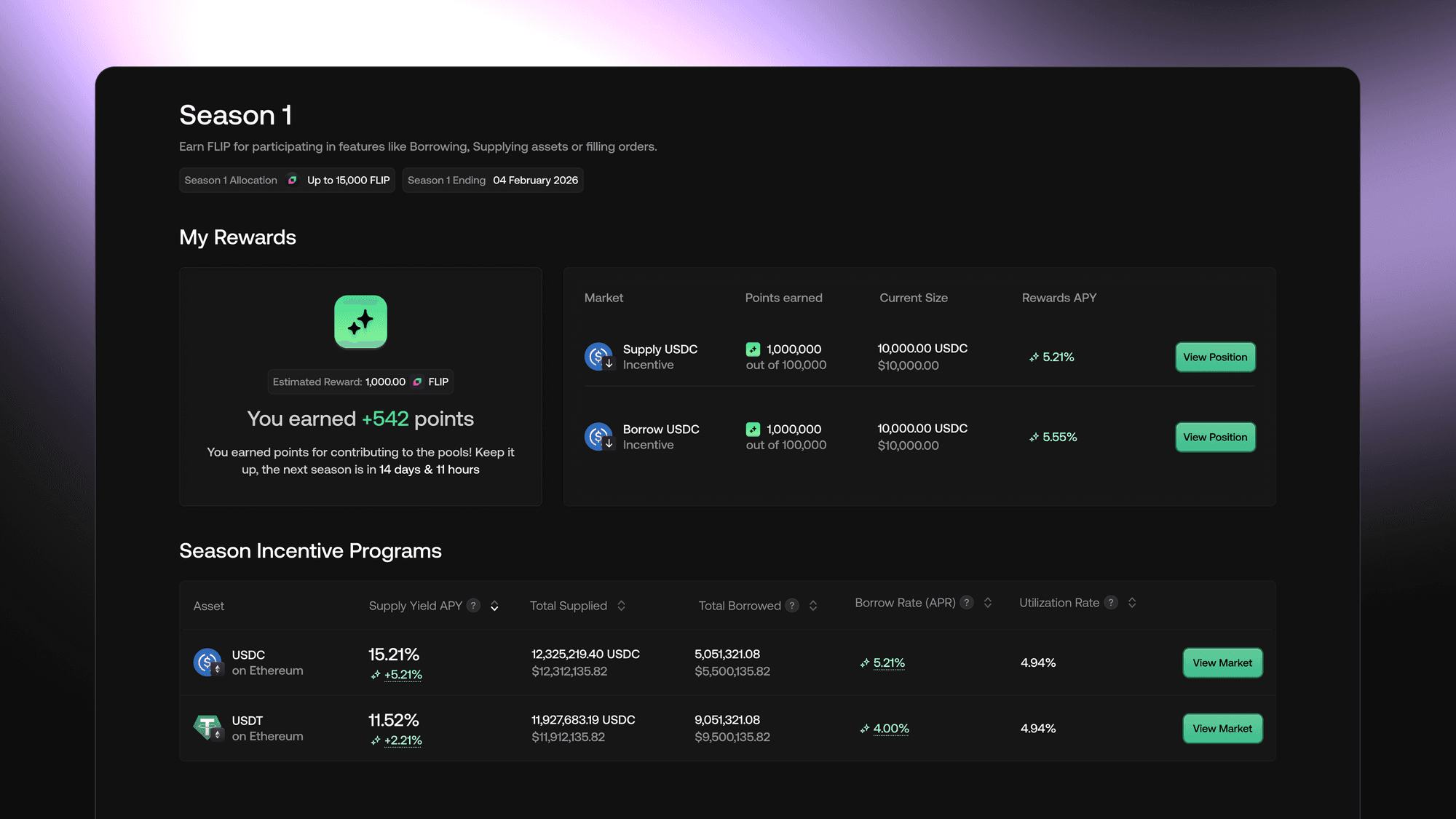
Task: Click the USDC on Ethereum asset icon
Action: [x=207, y=662]
